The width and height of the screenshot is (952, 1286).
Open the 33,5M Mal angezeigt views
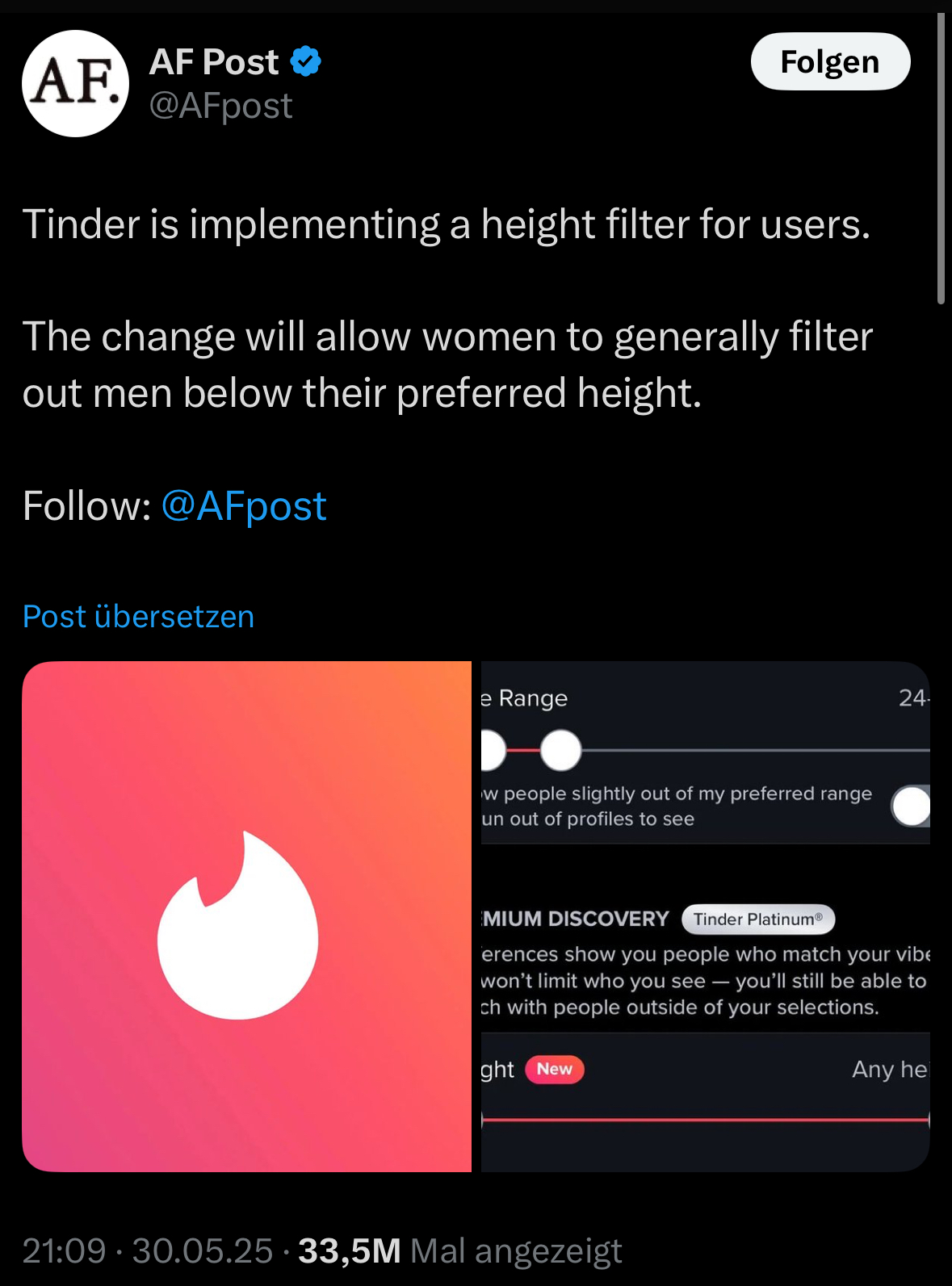point(460,1250)
